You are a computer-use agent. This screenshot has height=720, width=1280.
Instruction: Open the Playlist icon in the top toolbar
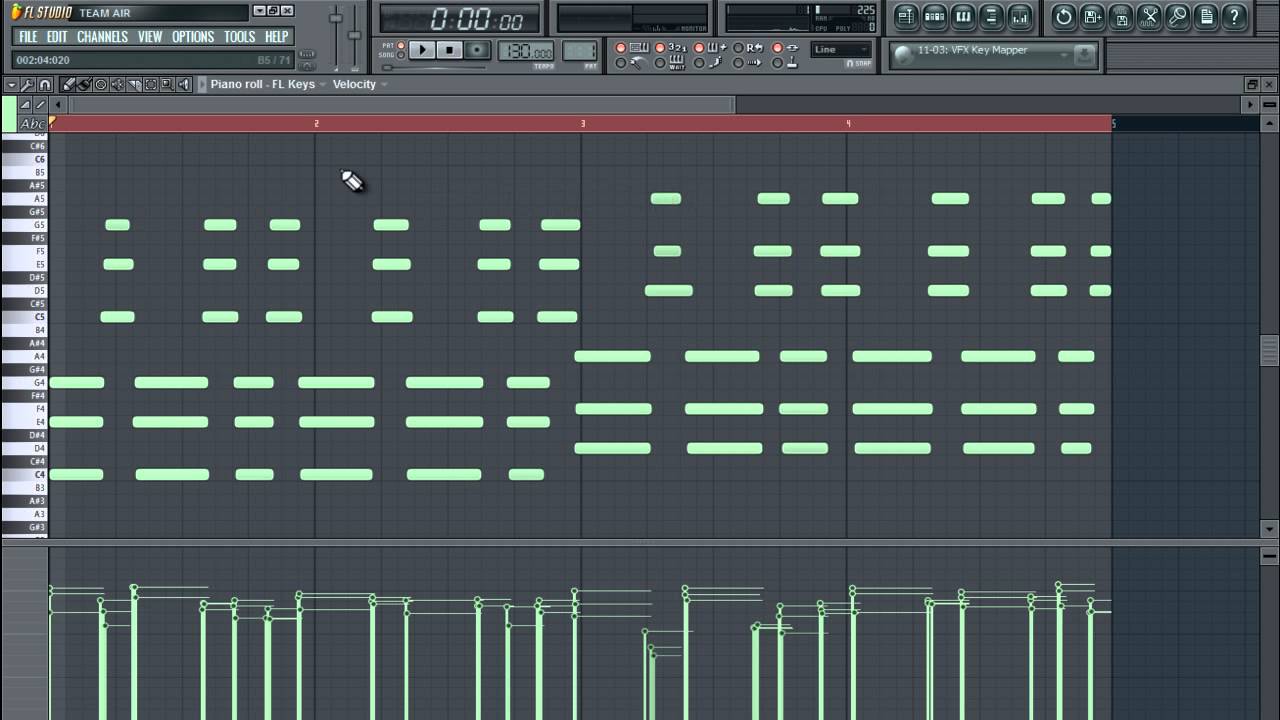[905, 17]
